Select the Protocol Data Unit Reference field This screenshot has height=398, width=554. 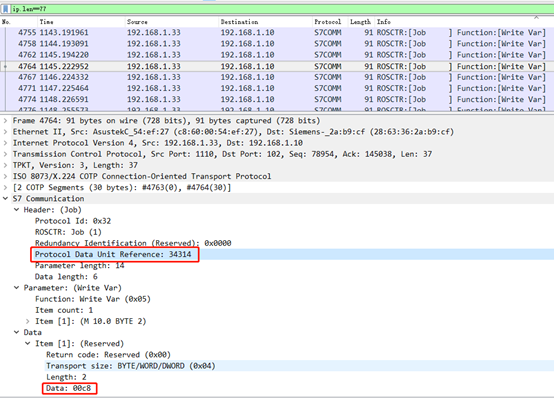(113, 254)
